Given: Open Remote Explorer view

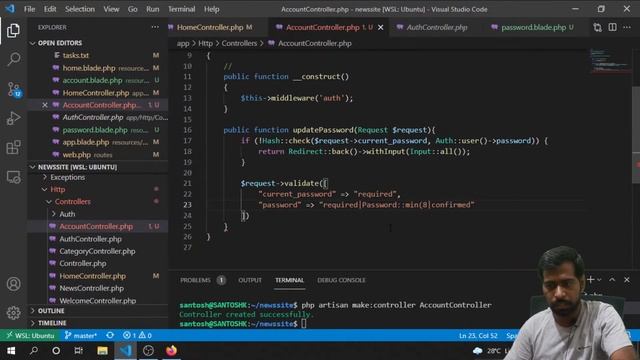Looking at the screenshot, I should point(13,177).
